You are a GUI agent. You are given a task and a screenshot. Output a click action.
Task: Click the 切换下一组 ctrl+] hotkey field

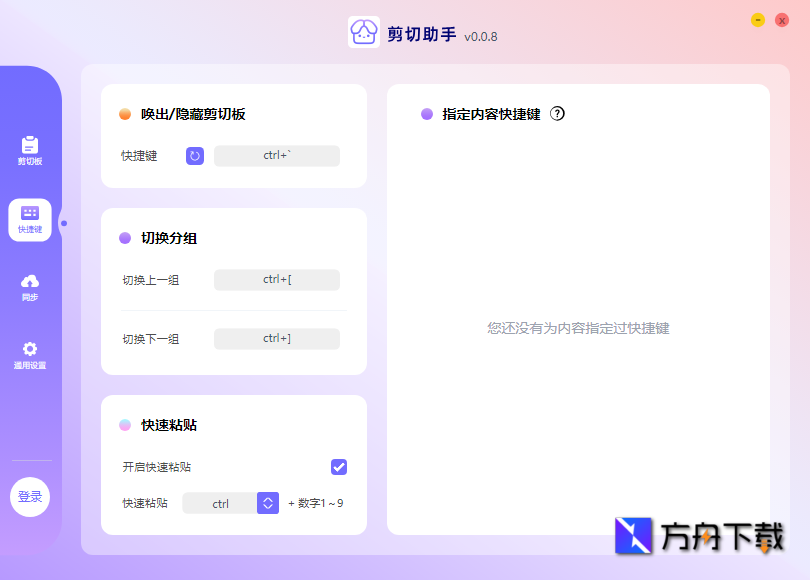276,339
